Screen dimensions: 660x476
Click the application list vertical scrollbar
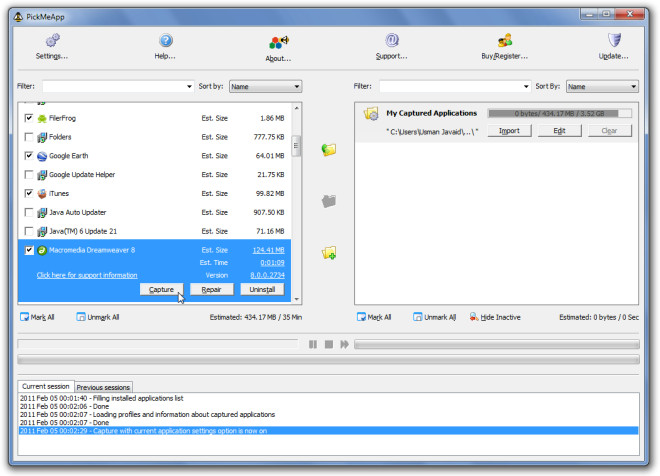(x=296, y=202)
